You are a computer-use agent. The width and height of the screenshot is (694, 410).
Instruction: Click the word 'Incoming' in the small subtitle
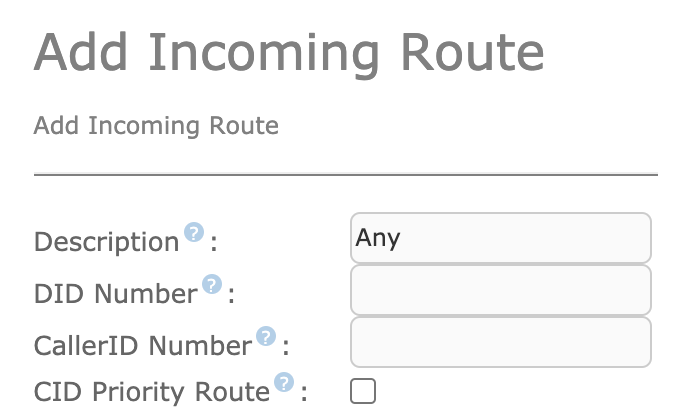[144, 127]
